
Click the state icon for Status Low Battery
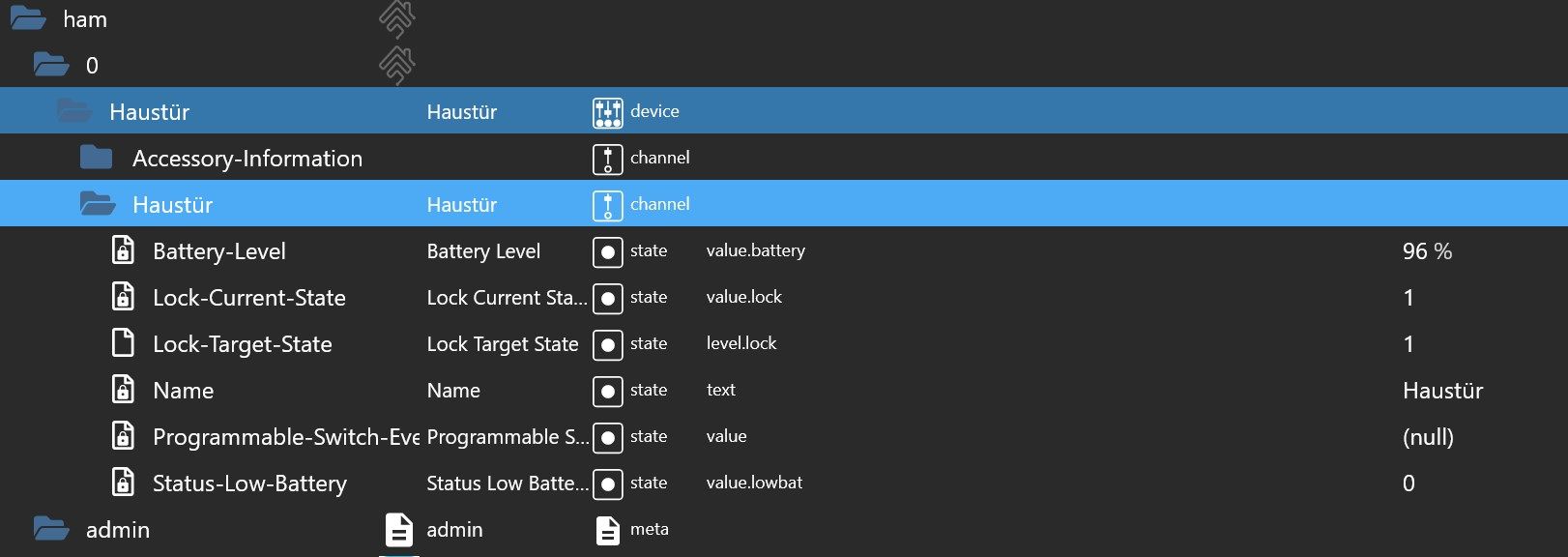pyautogui.click(x=607, y=484)
